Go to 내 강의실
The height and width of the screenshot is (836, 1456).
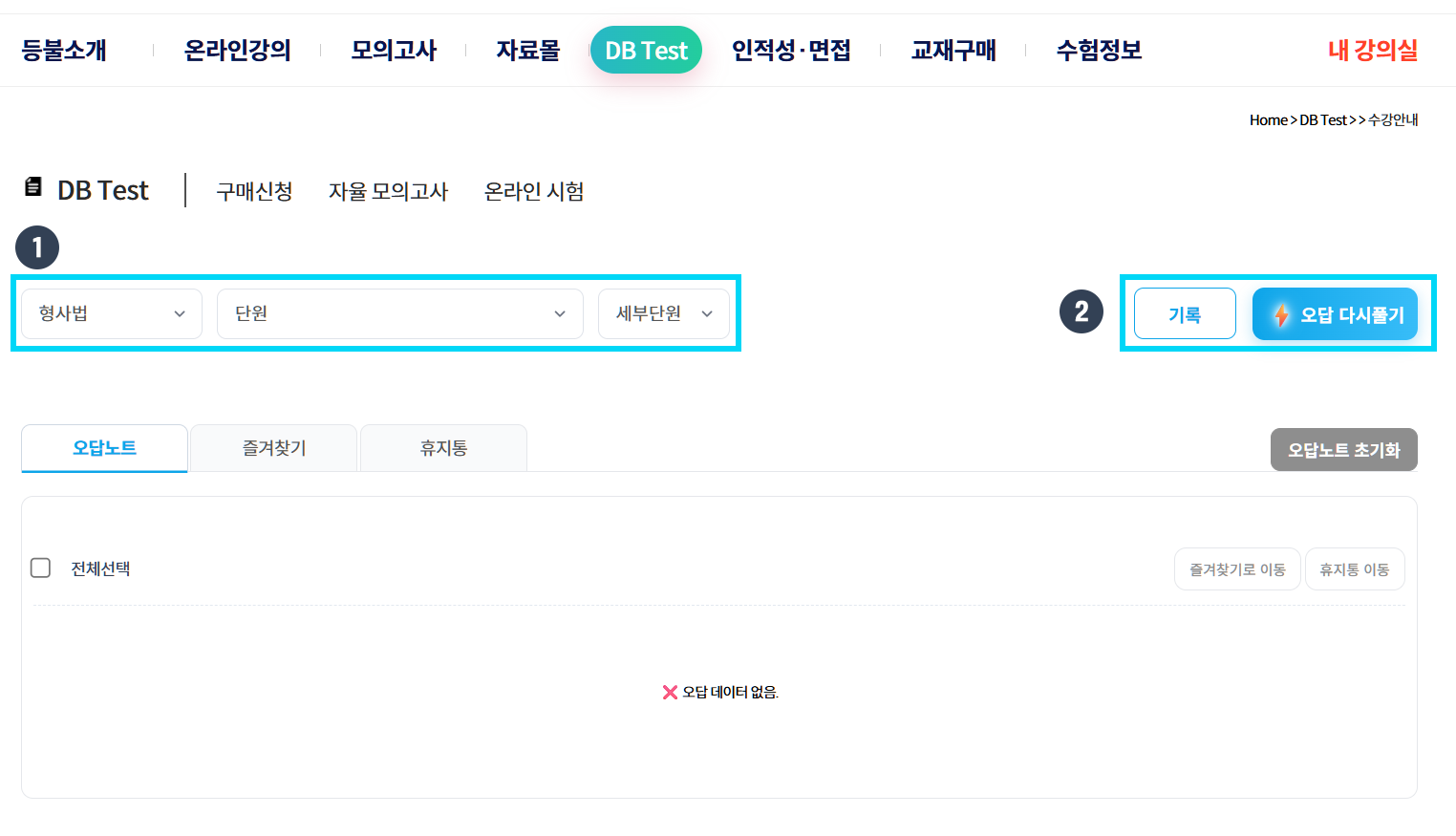(x=1372, y=51)
